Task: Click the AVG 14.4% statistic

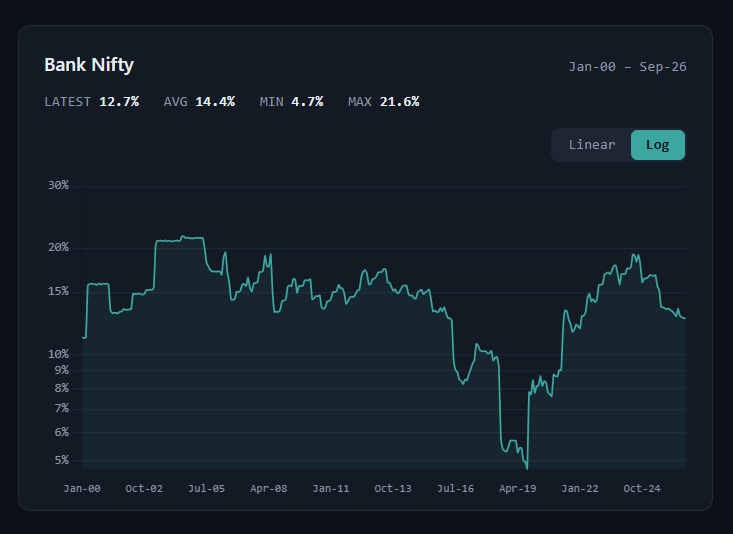Action: point(199,101)
